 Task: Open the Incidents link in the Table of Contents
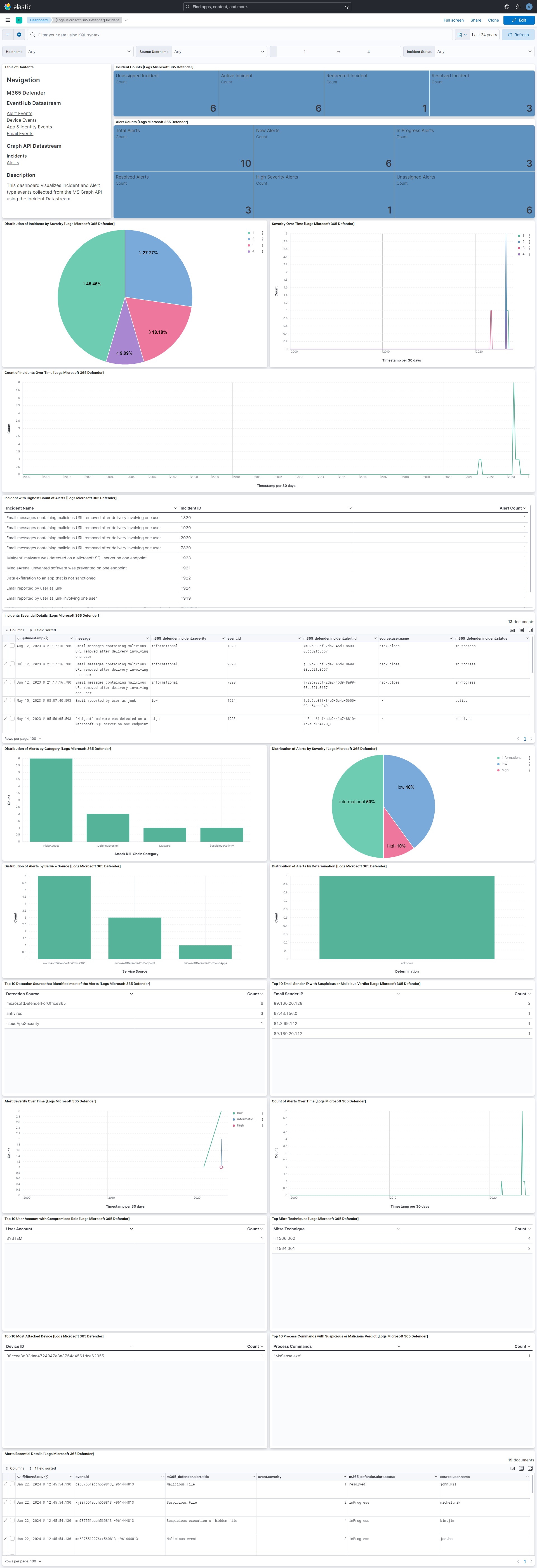click(17, 156)
